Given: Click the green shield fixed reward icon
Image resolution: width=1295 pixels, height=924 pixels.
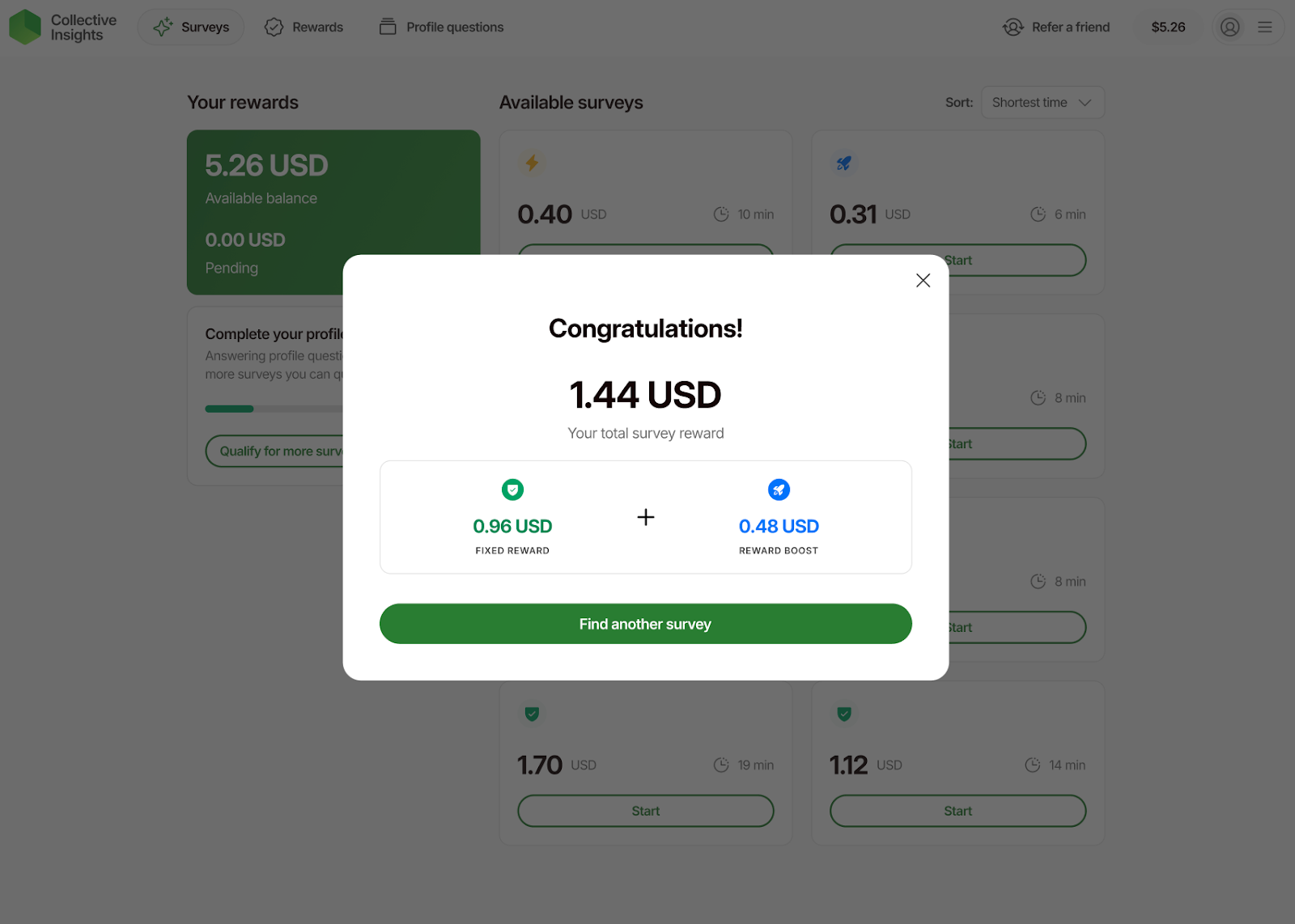Looking at the screenshot, I should tap(512, 490).
